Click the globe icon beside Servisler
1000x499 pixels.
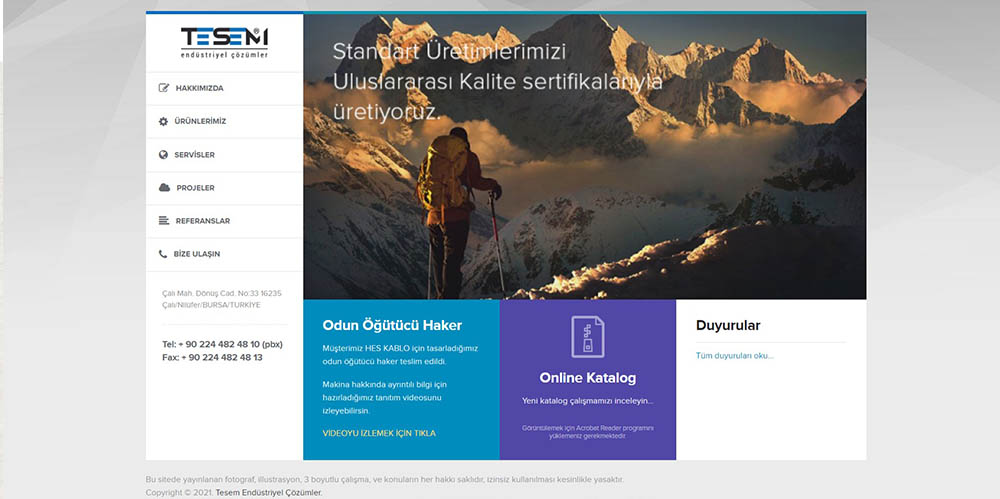(x=164, y=155)
